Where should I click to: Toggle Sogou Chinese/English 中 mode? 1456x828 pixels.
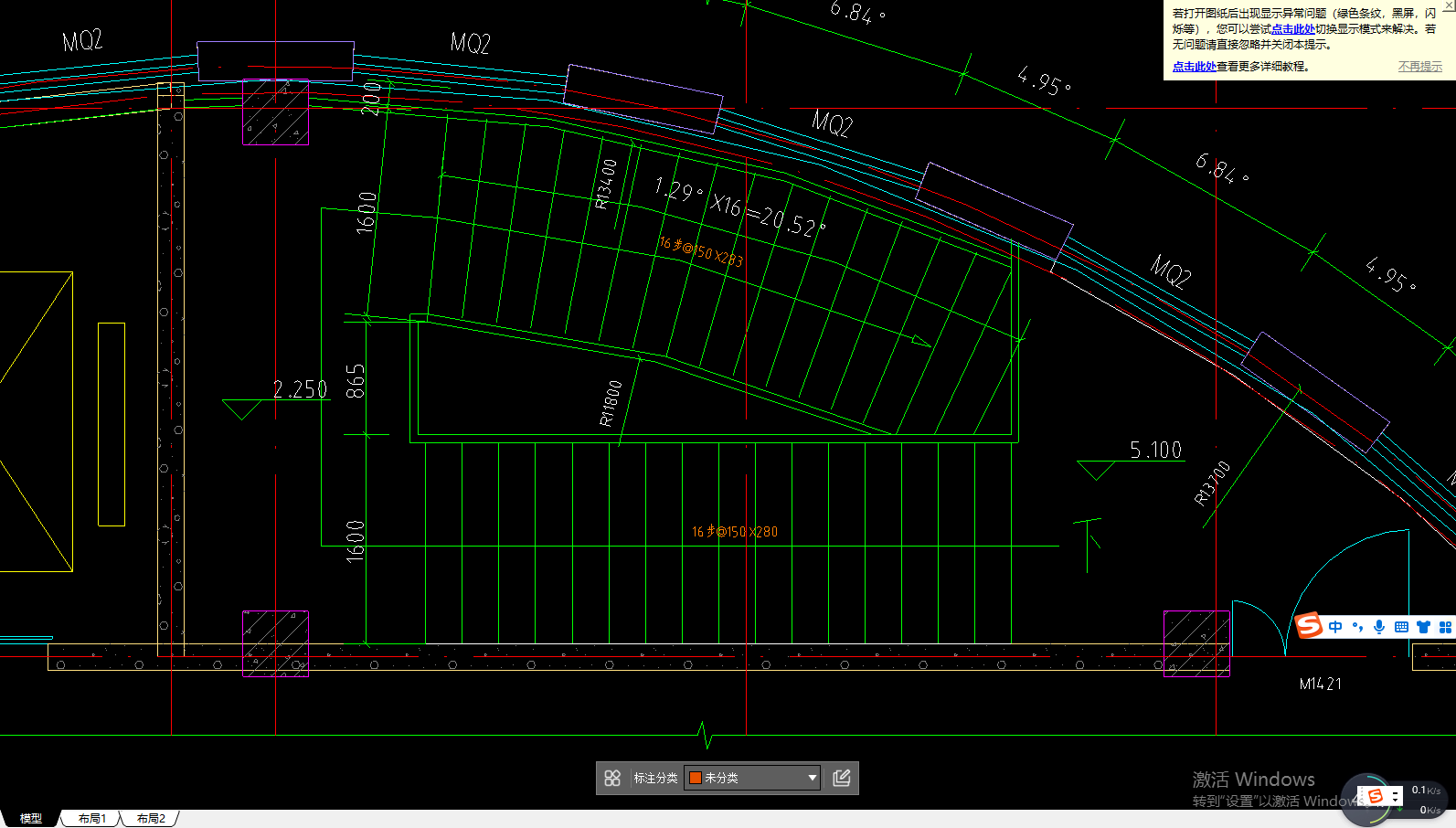tap(1335, 627)
